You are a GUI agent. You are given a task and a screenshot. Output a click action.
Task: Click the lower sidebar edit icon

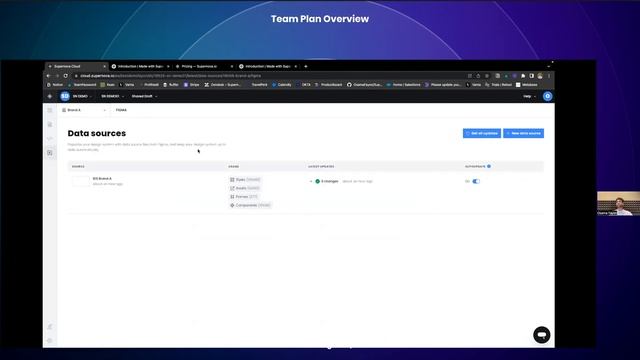click(50, 327)
